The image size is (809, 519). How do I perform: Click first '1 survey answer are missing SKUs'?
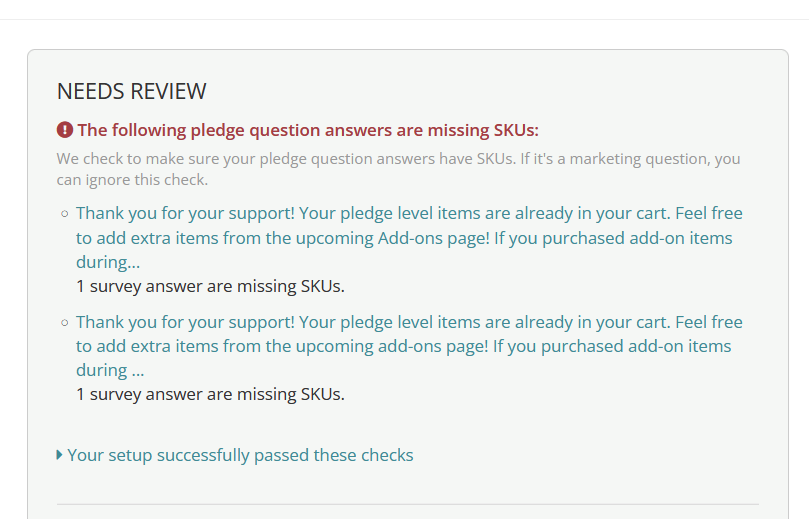tap(211, 286)
